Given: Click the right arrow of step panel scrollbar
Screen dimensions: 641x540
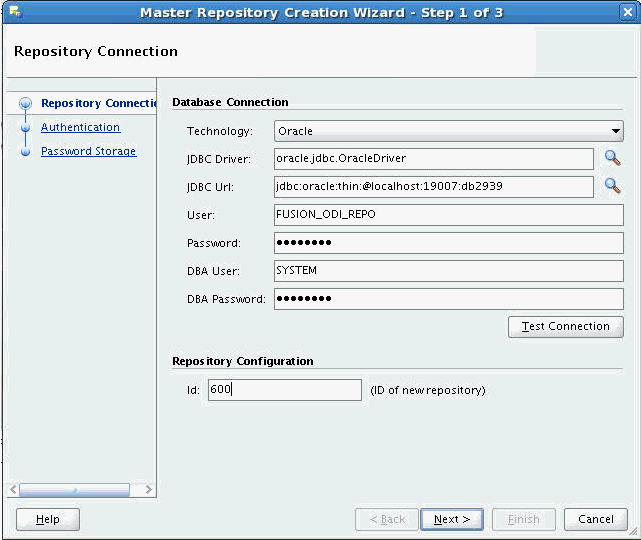Looking at the screenshot, I should click(148, 489).
